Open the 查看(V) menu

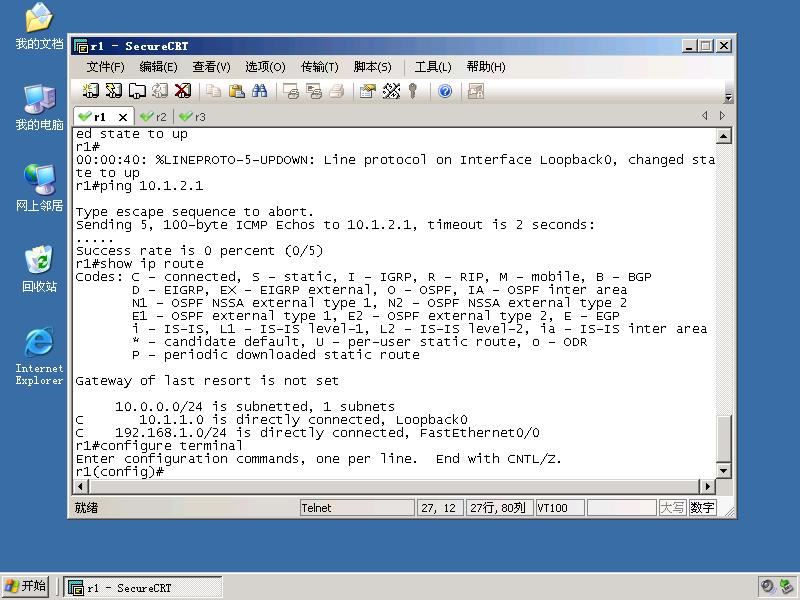pos(212,67)
